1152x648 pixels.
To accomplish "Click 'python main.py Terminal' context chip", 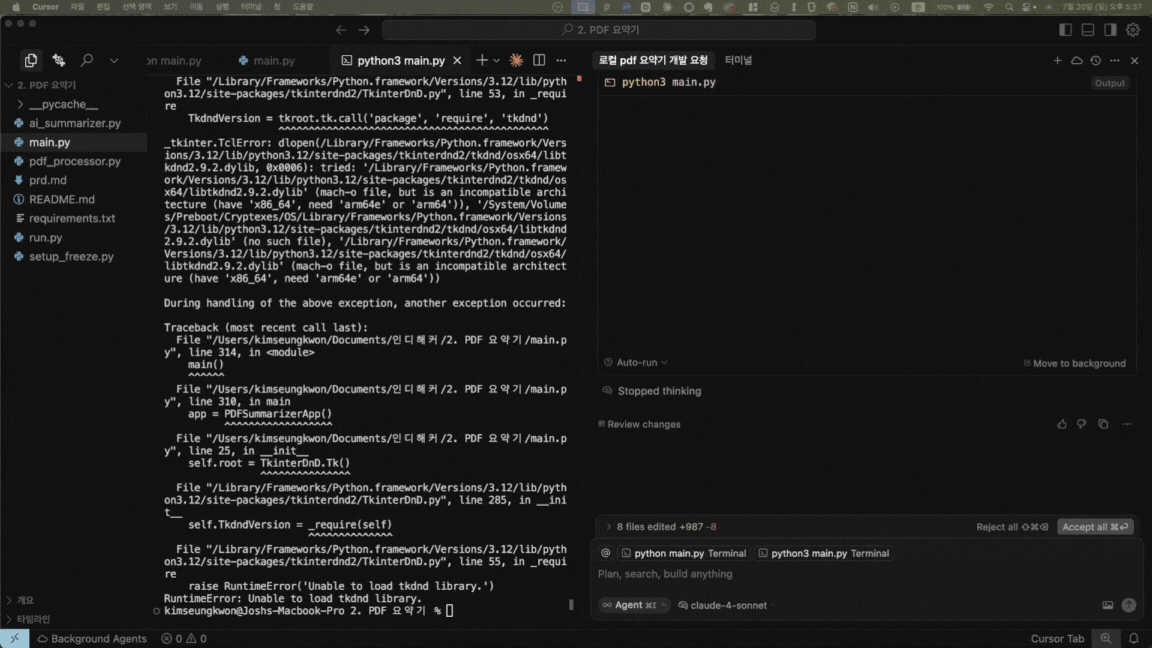I will (684, 553).
